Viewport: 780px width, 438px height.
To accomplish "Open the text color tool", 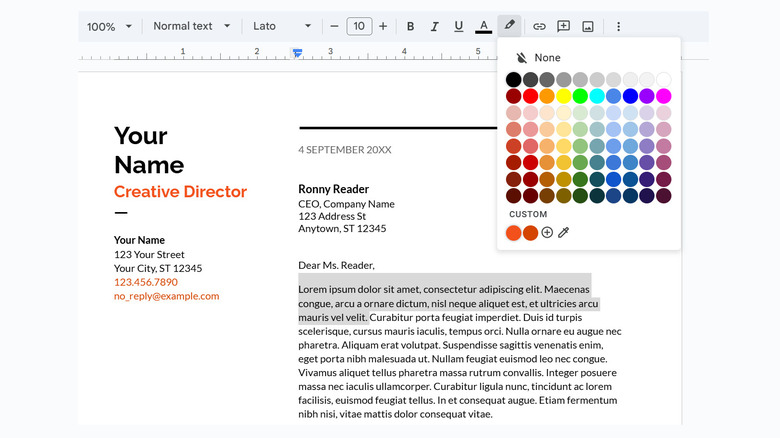I will 483,26.
